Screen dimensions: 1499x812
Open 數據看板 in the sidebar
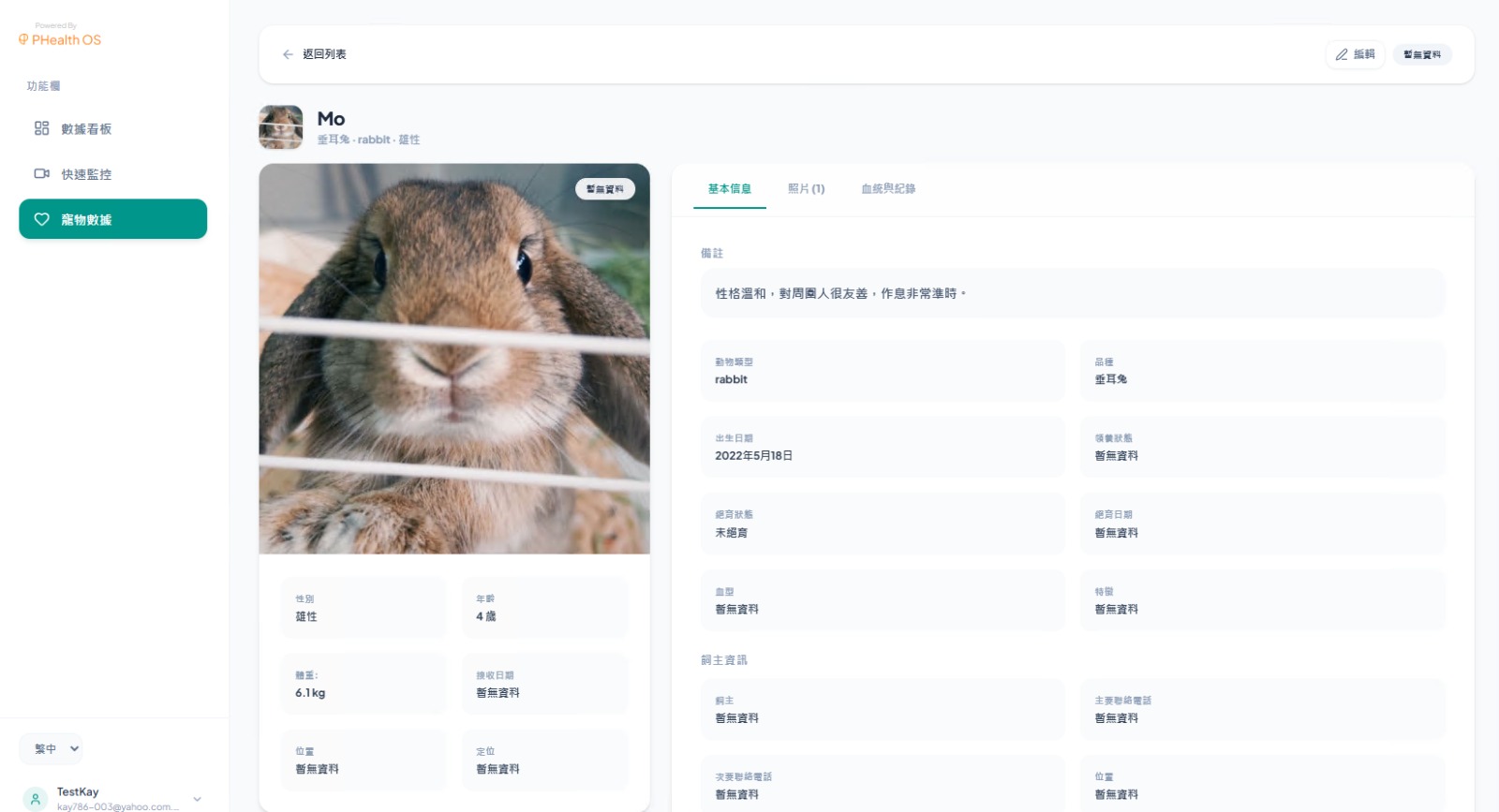point(112,128)
